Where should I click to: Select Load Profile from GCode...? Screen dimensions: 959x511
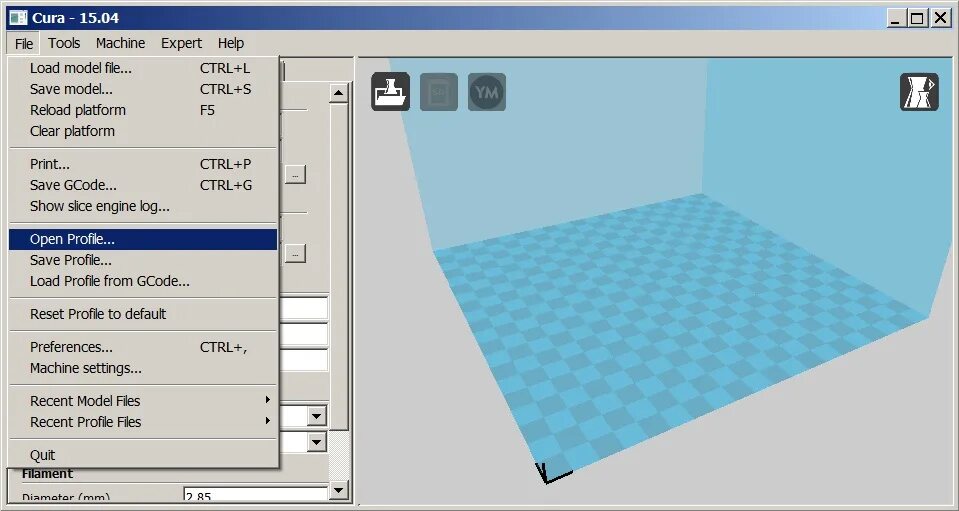(143, 281)
